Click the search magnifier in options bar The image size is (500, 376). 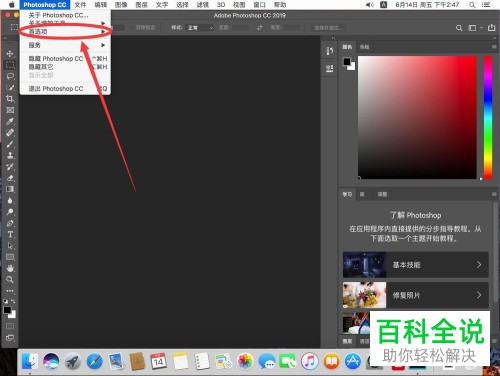[x=459, y=28]
